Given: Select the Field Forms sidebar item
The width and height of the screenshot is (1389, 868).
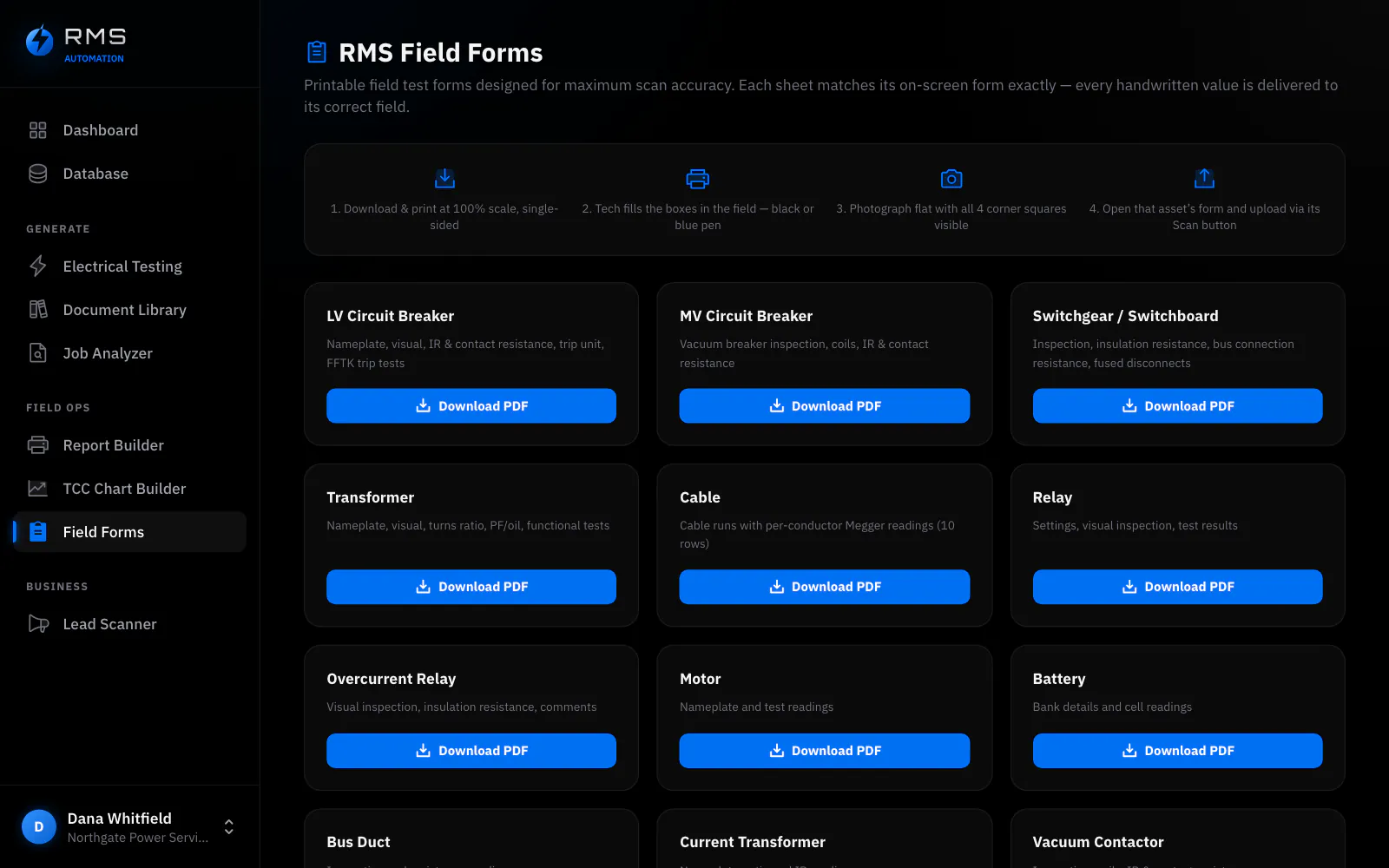Looking at the screenshot, I should click(130, 532).
